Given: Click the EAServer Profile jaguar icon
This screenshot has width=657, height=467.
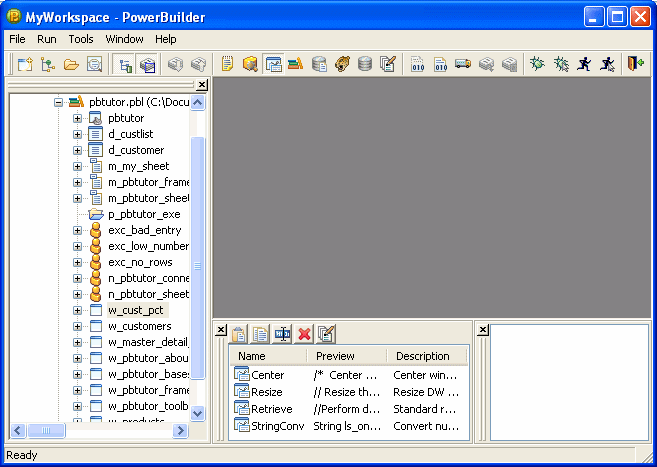Looking at the screenshot, I should coord(342,64).
